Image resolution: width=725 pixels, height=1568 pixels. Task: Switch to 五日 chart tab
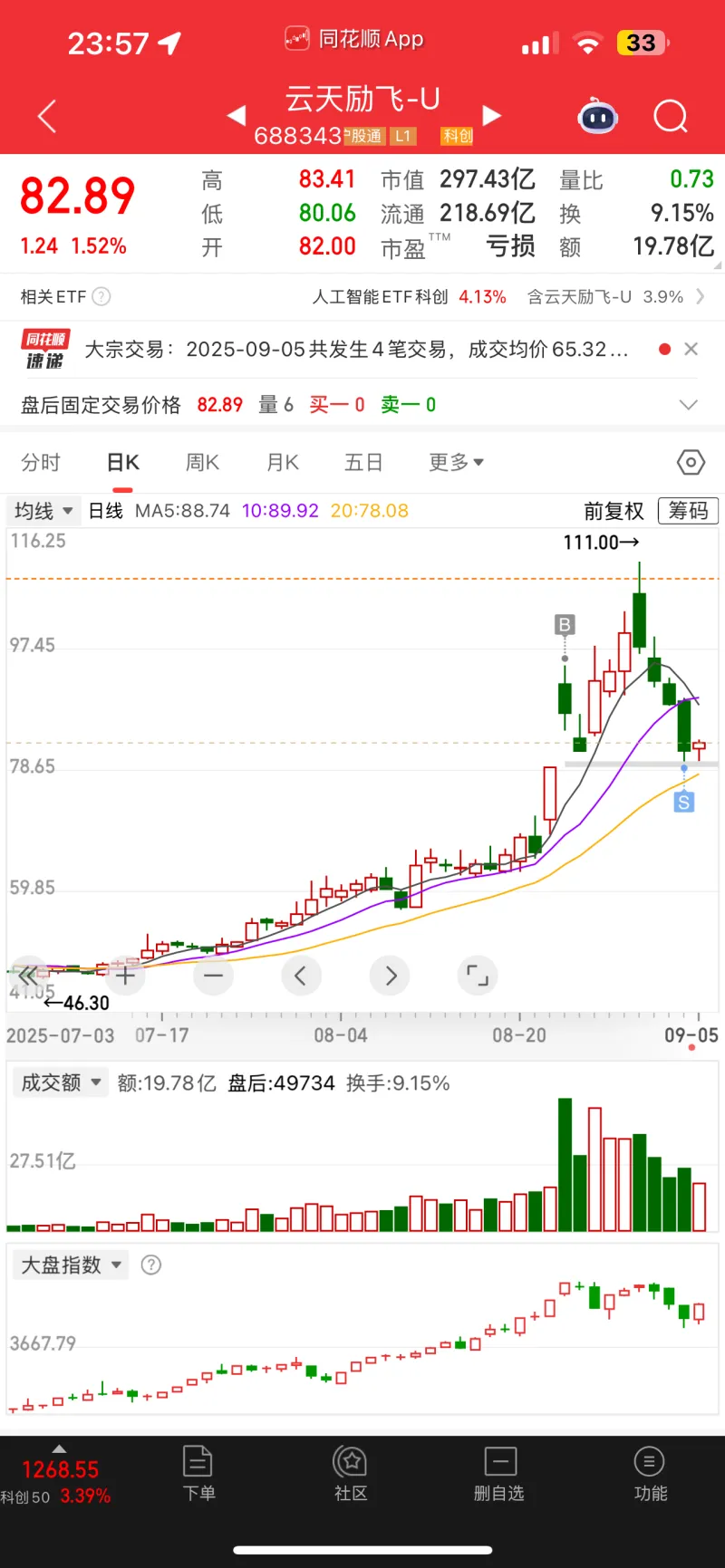[x=363, y=463]
